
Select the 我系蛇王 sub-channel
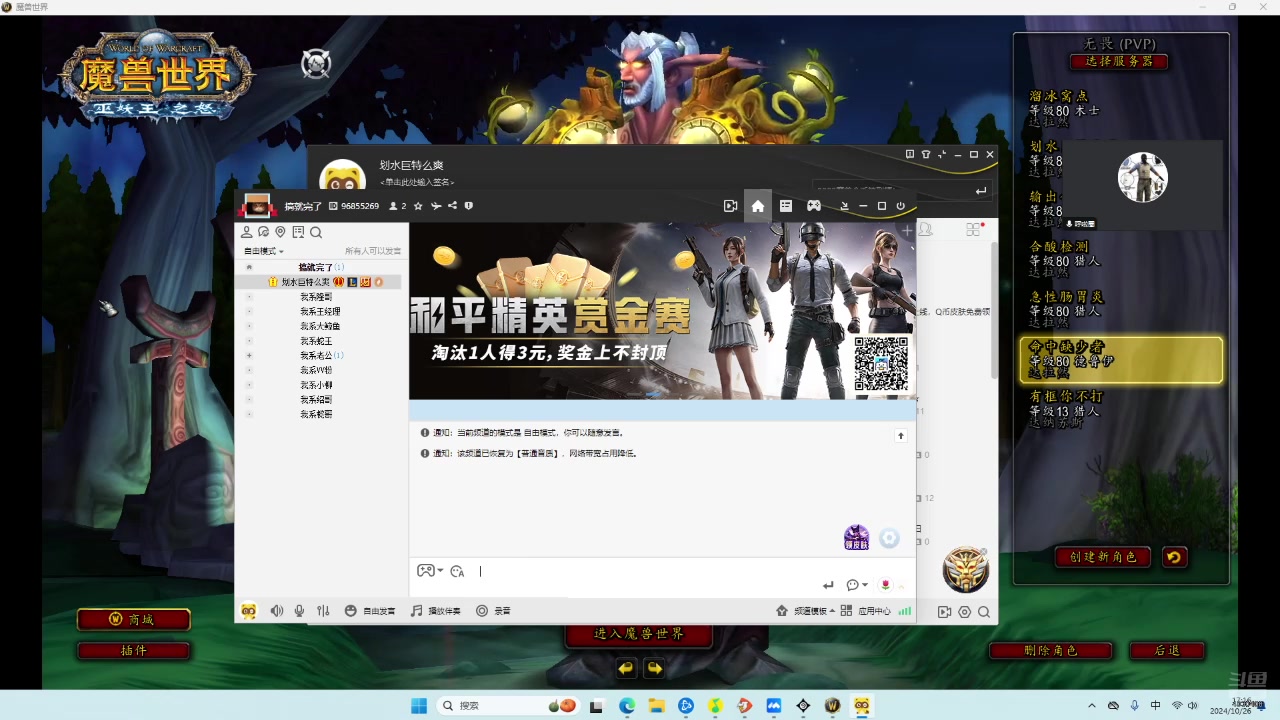point(316,341)
